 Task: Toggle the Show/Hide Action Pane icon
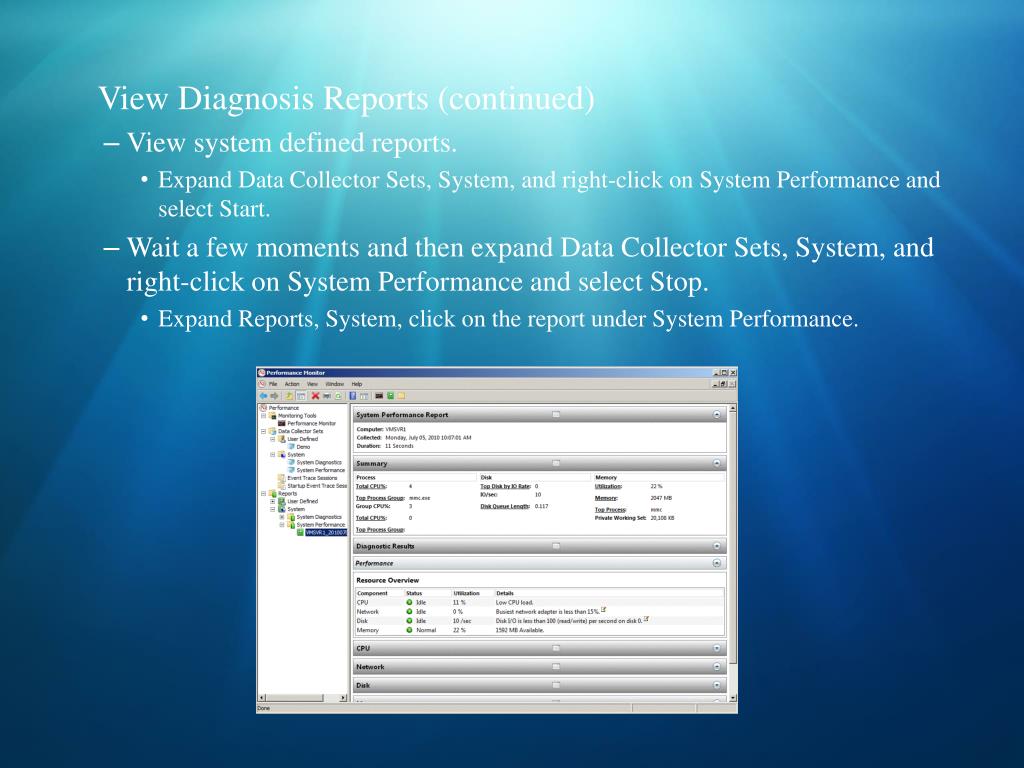(364, 396)
